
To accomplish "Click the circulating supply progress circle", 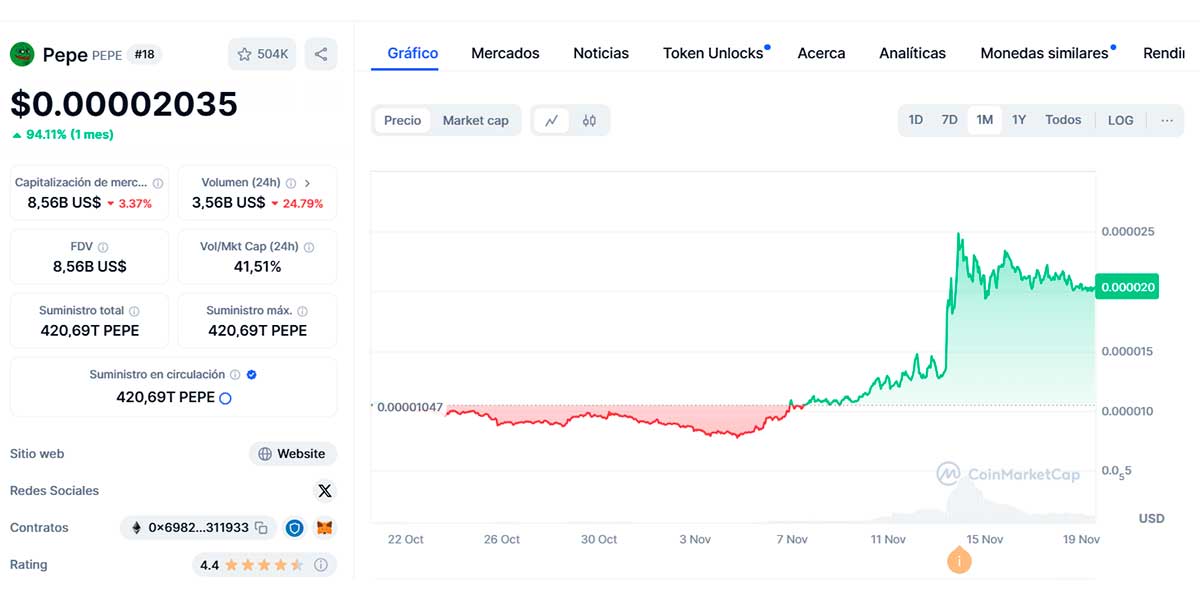I will pos(225,398).
